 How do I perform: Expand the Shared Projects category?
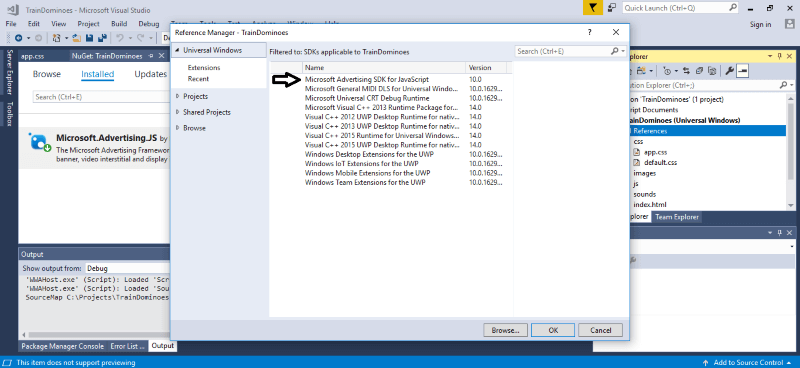177,112
